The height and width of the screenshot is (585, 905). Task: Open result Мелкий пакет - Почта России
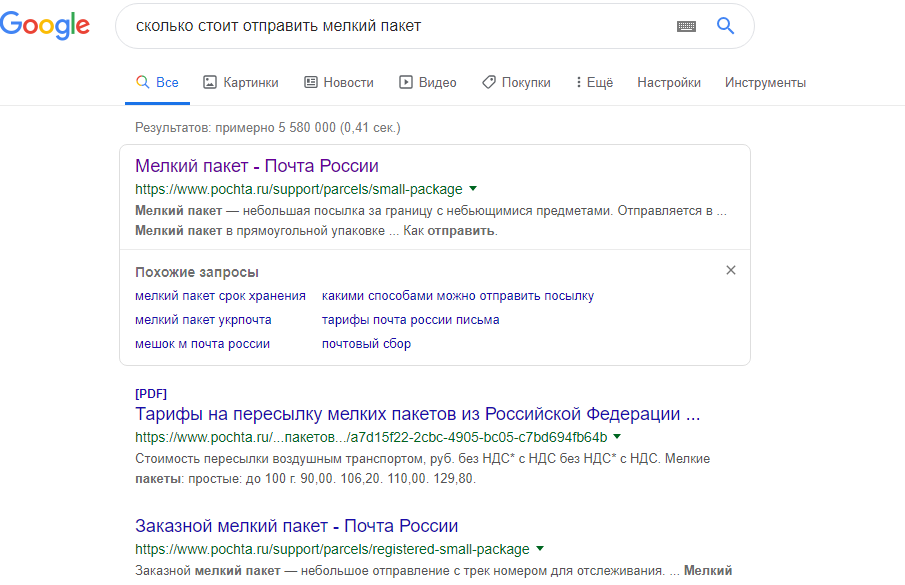[x=257, y=166]
